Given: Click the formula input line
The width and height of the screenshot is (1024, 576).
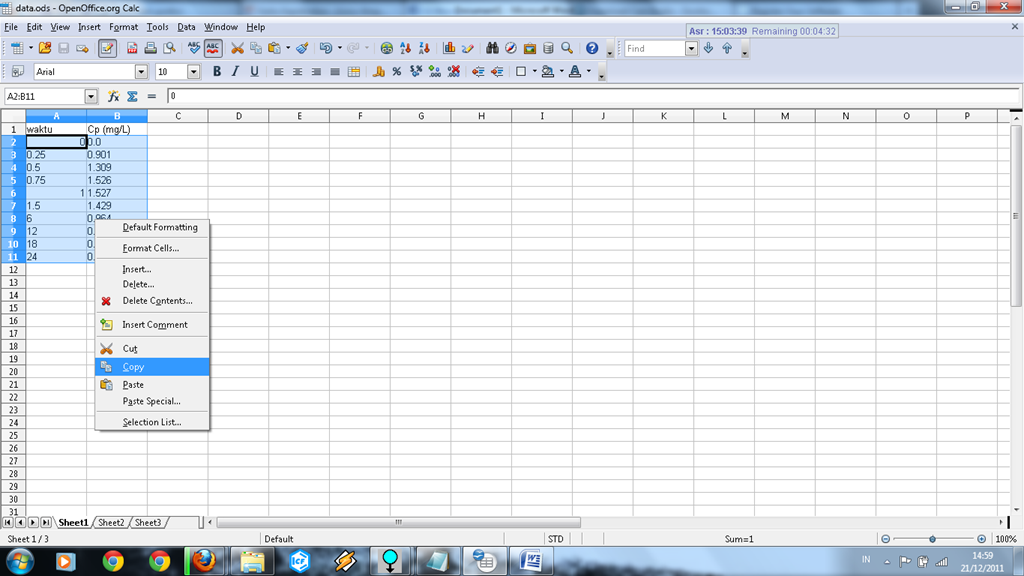Looking at the screenshot, I should pyautogui.click(x=593, y=97).
